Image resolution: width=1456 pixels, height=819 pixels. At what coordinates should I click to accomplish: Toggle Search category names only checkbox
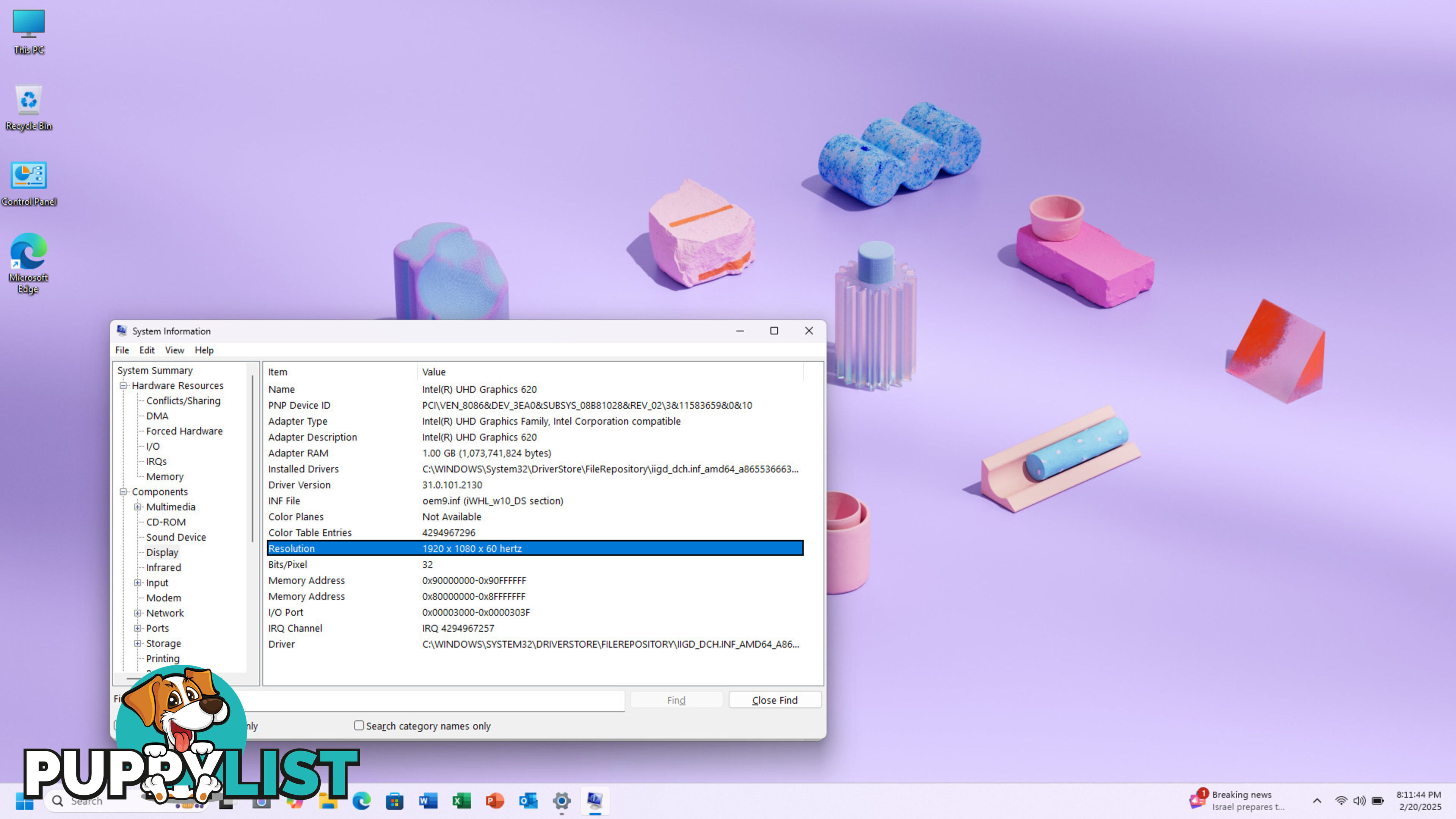pyautogui.click(x=359, y=725)
